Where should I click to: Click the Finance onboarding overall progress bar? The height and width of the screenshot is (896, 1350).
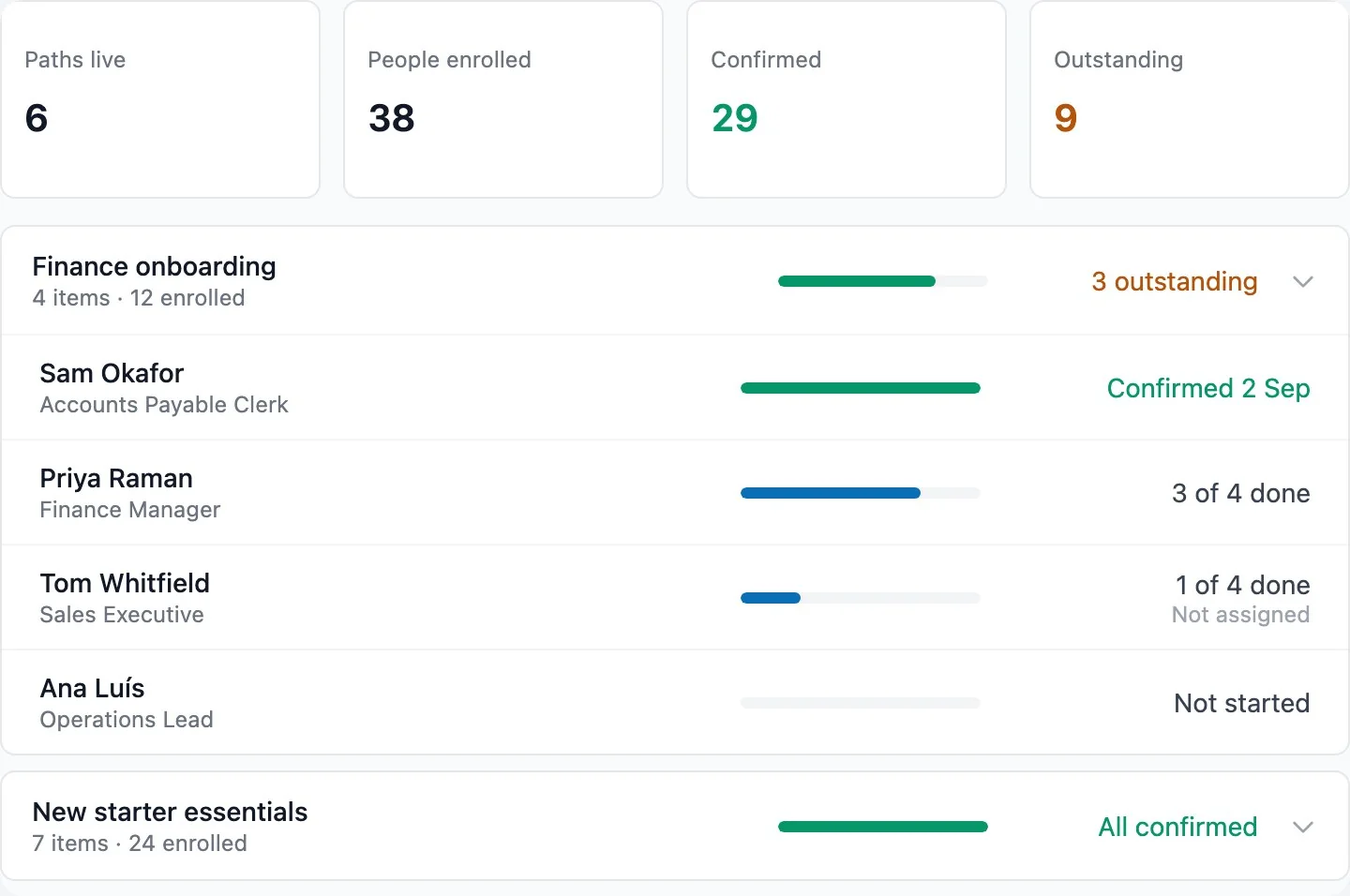click(x=883, y=281)
